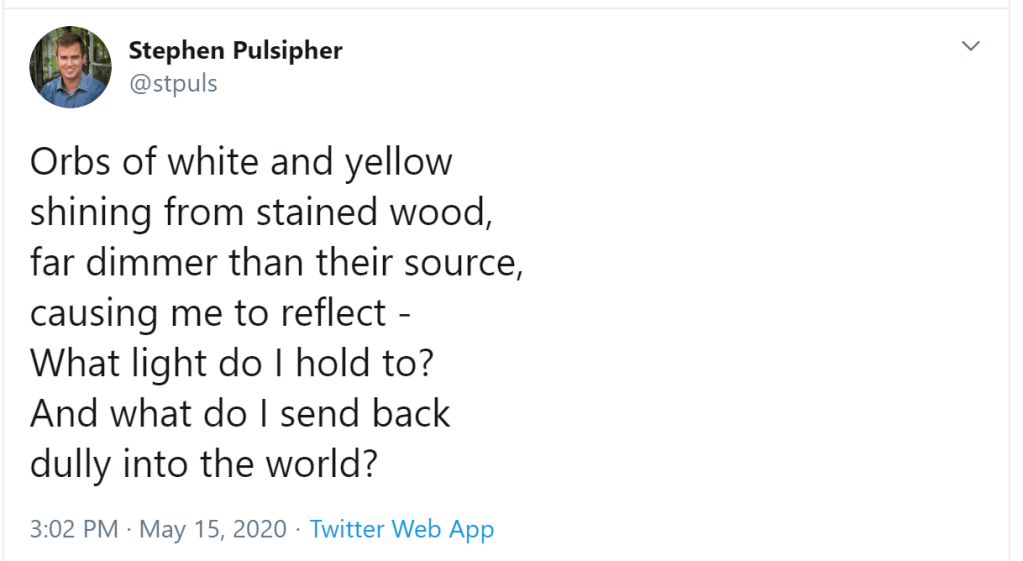Image resolution: width=1023 pixels, height=561 pixels.
Task: Click the May 15, 2020 date
Action: click(212, 529)
